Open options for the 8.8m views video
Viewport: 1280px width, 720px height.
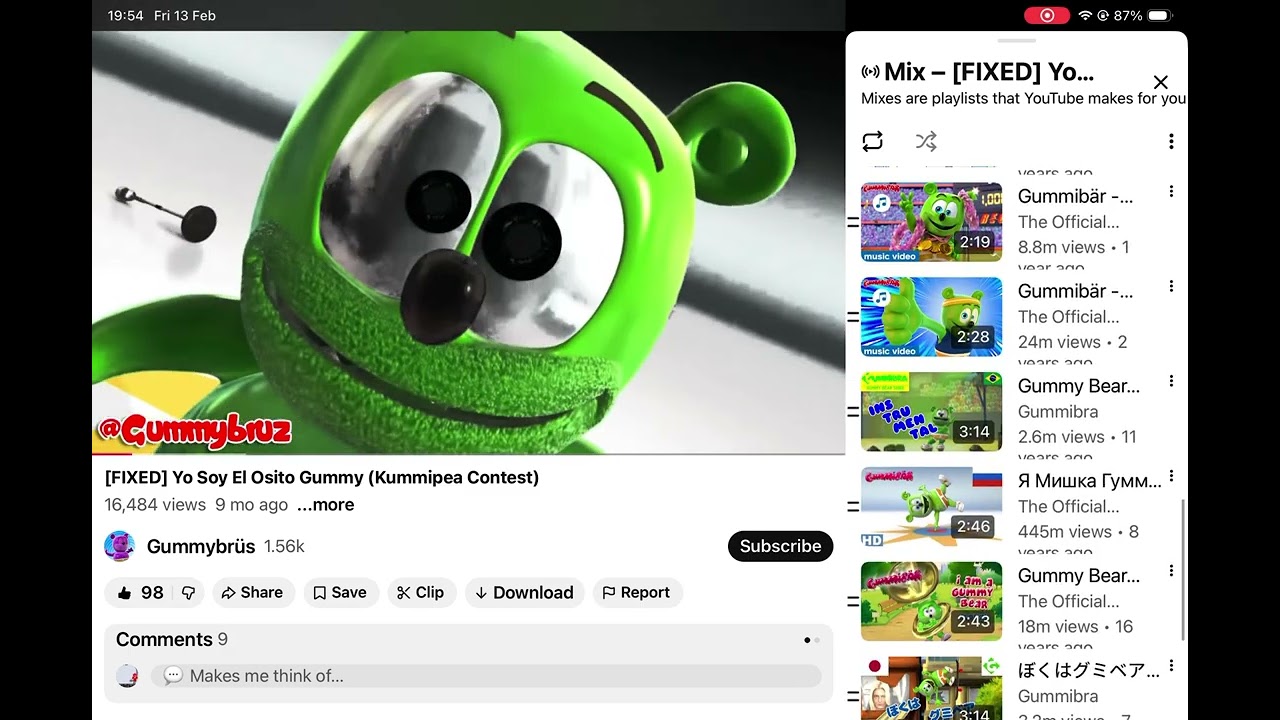click(1171, 192)
